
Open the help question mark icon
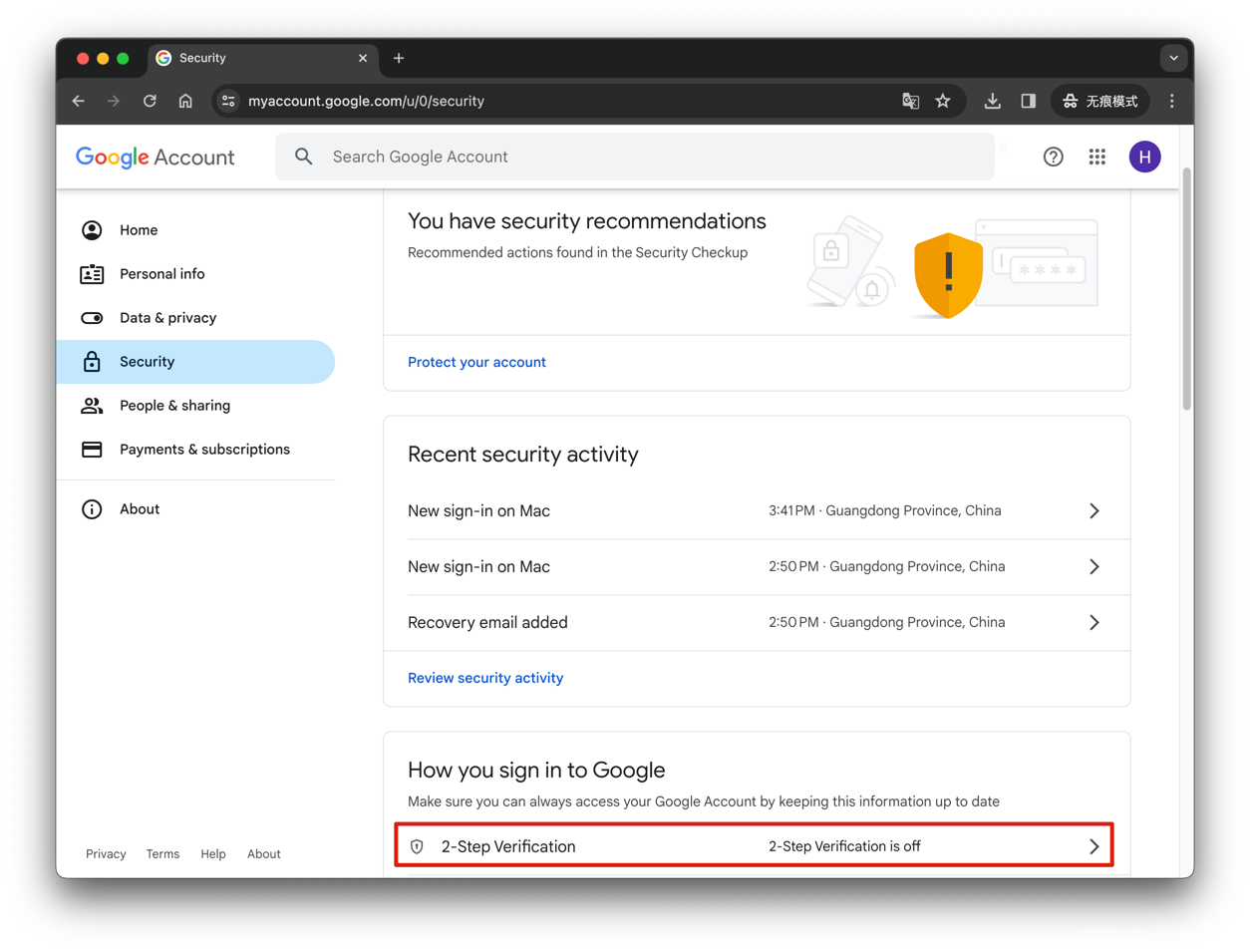(1053, 157)
